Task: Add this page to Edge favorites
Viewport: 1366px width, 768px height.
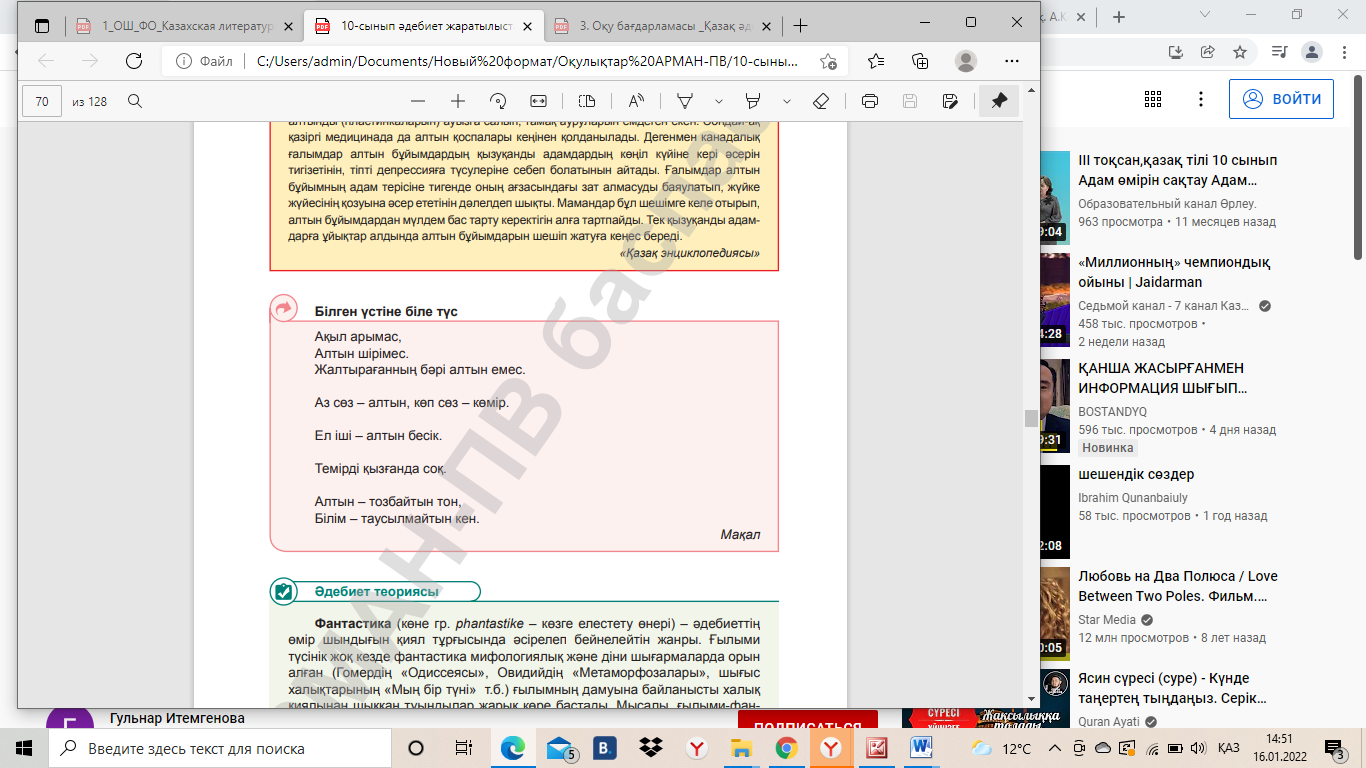Action: (x=828, y=61)
